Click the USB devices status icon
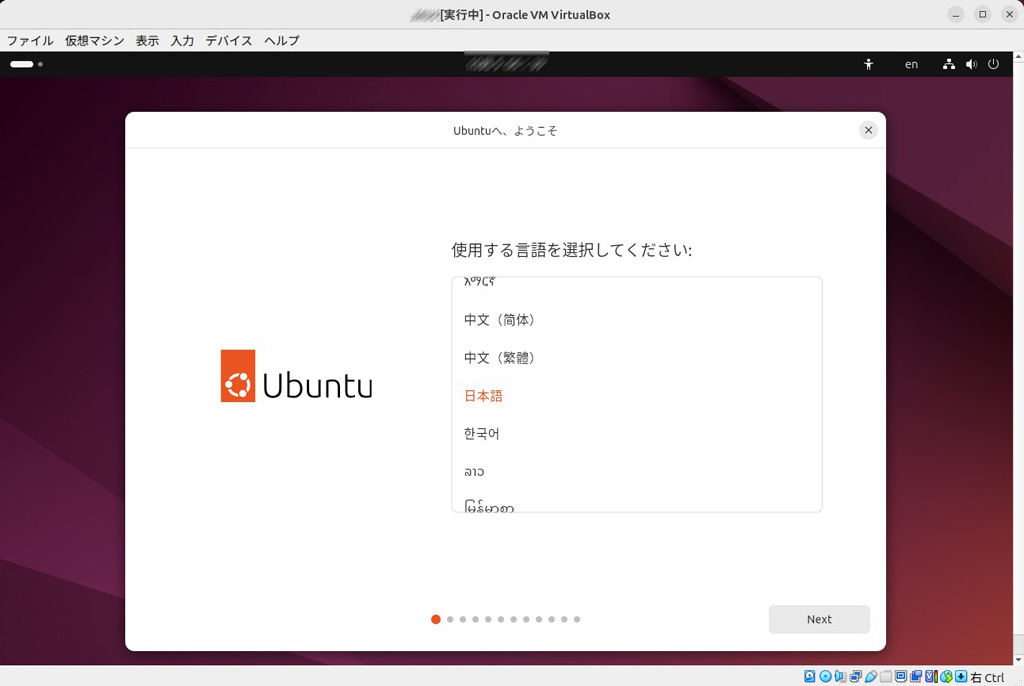 [871, 676]
